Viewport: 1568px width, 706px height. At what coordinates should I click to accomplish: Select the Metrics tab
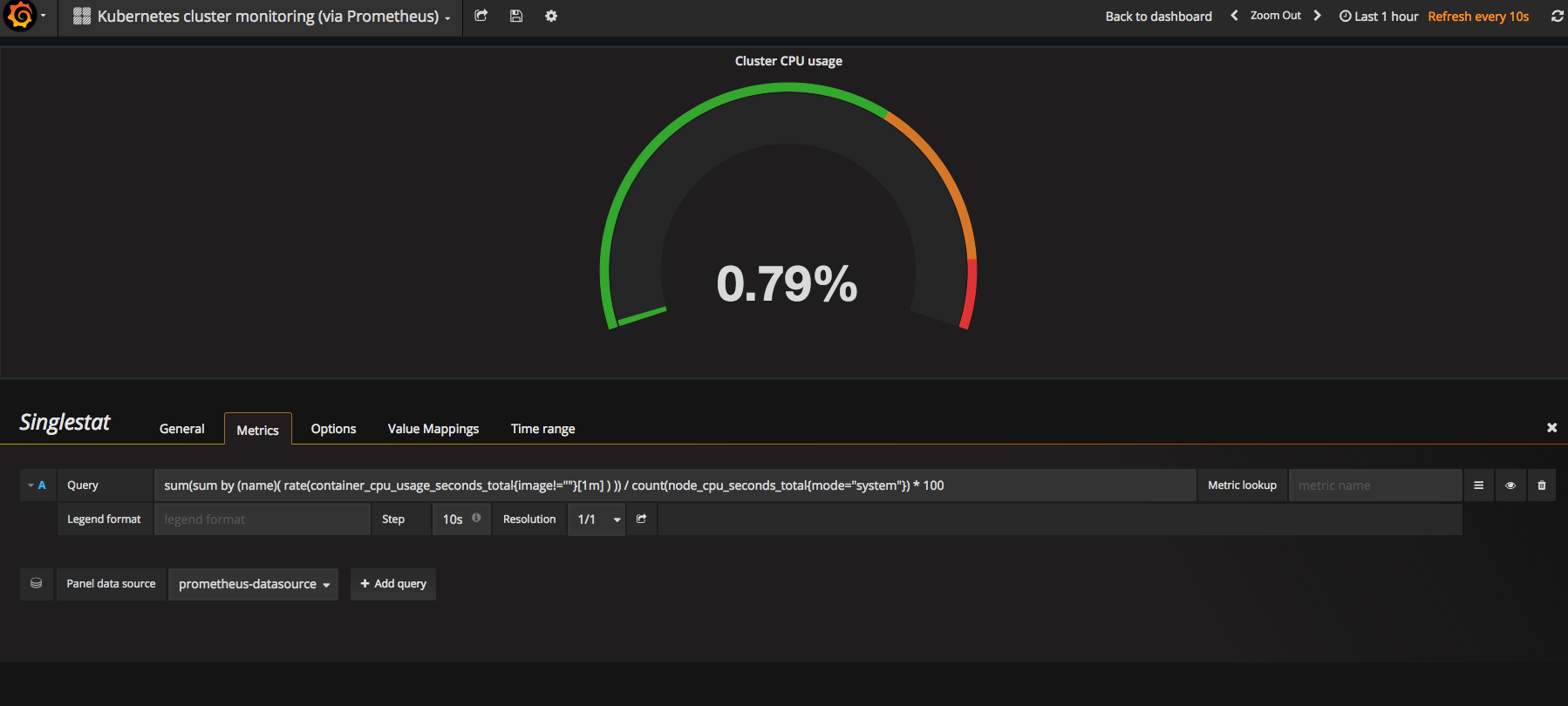tap(258, 429)
